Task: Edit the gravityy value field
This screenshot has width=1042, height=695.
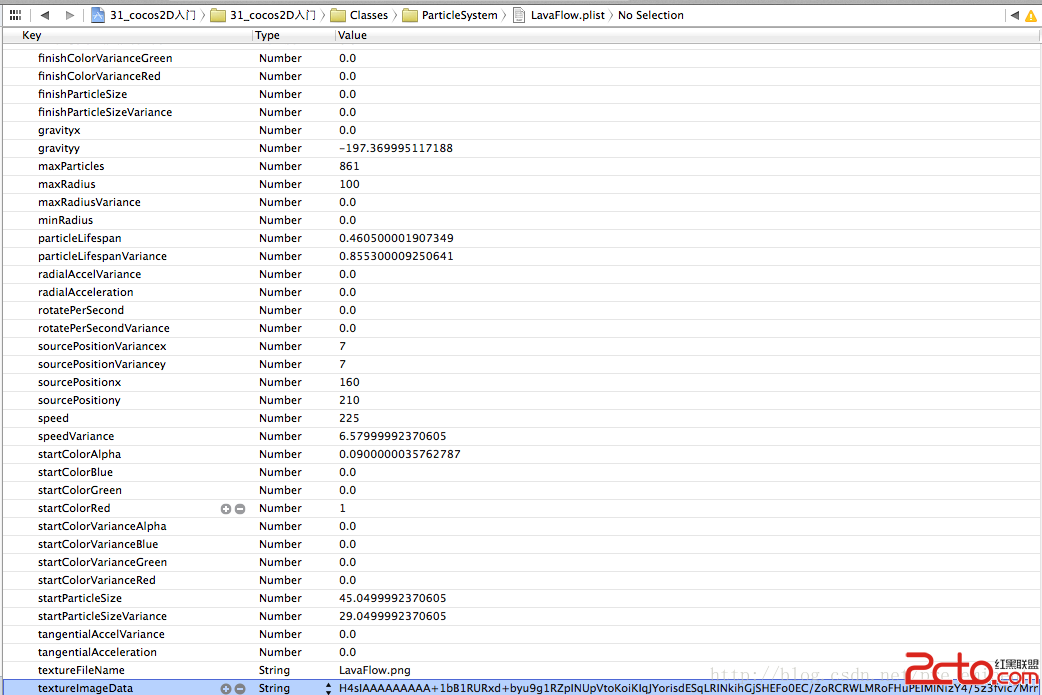Action: pyautogui.click(x=396, y=148)
